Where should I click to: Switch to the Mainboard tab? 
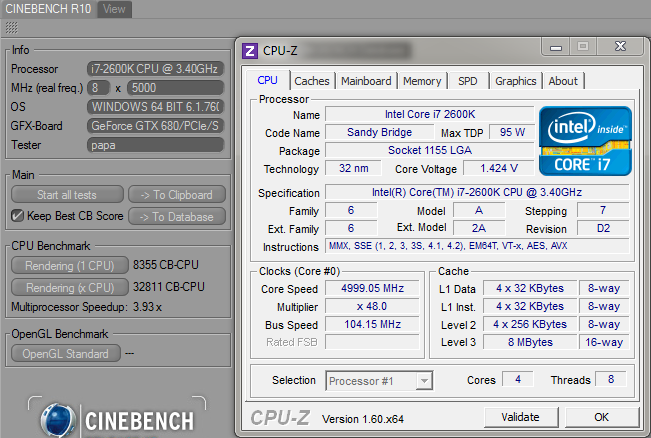coord(366,81)
